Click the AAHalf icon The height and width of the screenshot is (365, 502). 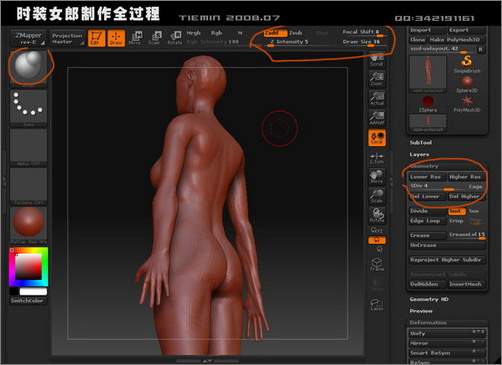[x=377, y=118]
